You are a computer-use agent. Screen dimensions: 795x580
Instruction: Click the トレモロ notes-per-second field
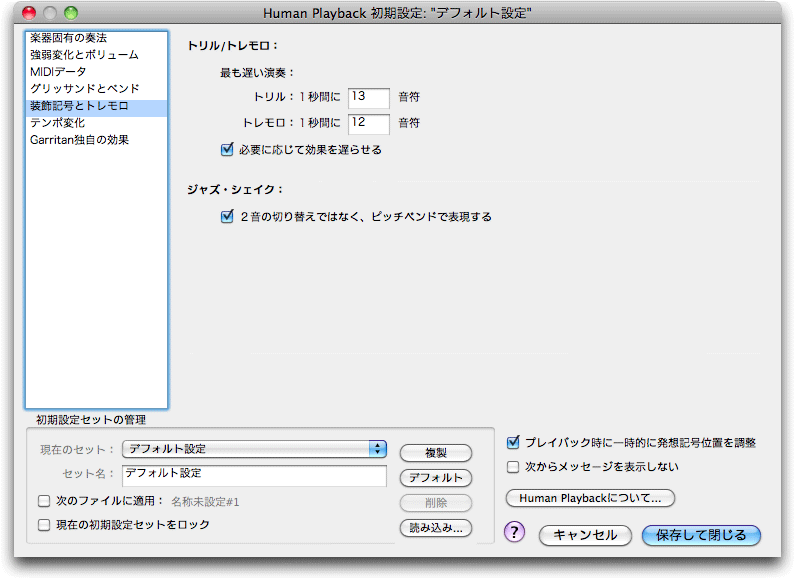tap(369, 123)
